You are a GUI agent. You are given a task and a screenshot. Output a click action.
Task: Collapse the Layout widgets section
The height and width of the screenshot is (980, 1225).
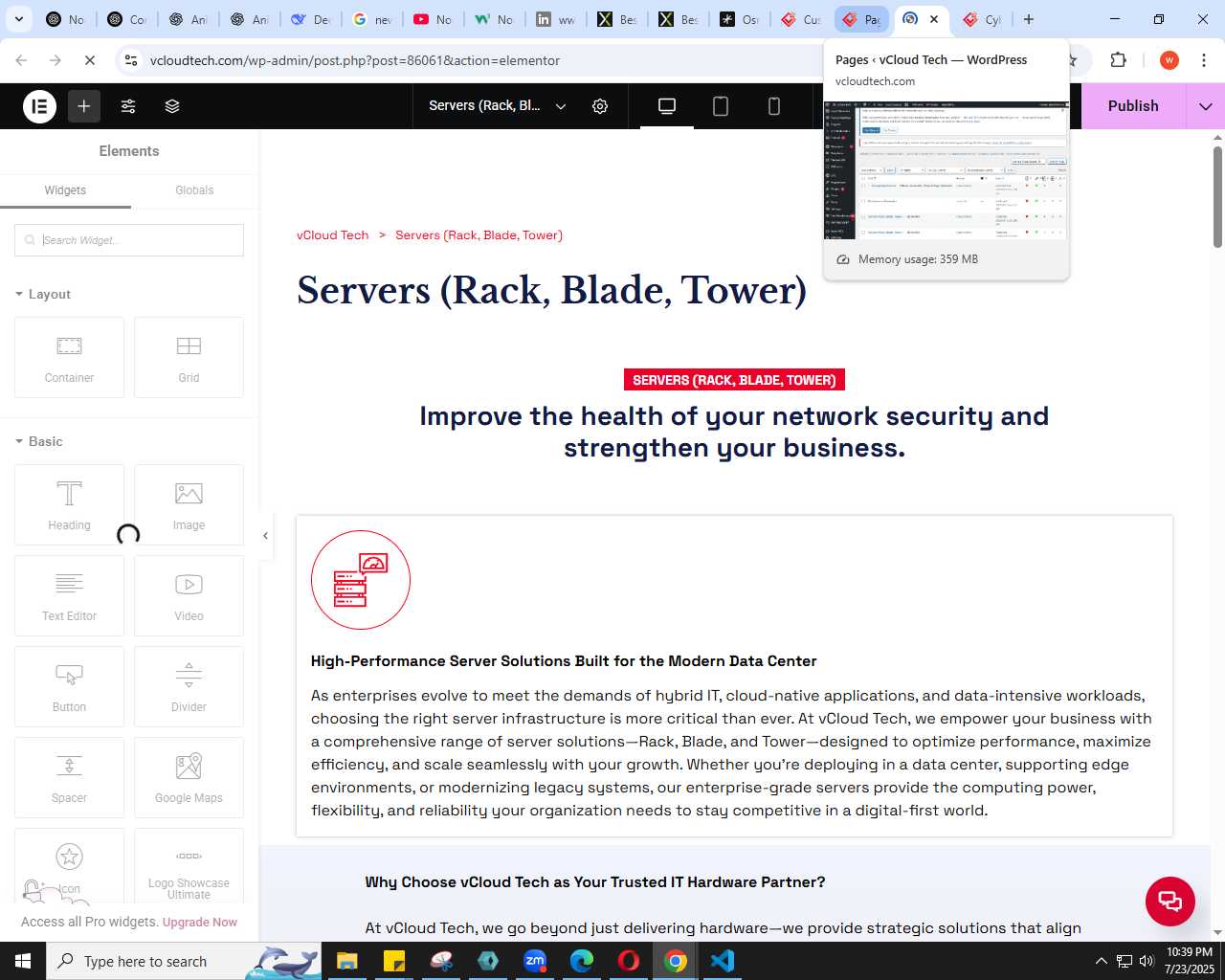coord(43,295)
